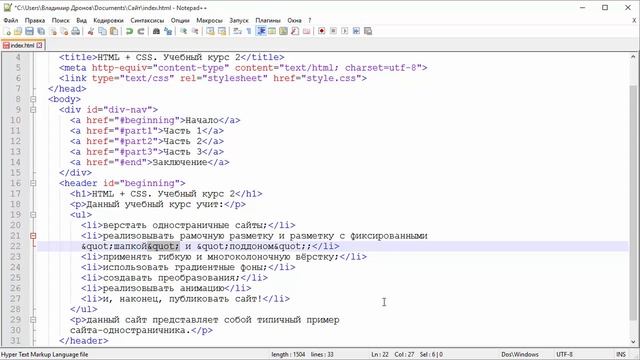This screenshot has width=640, height=360.
Task: Click the vertical scrollbar thumb
Action: pos(633,203)
